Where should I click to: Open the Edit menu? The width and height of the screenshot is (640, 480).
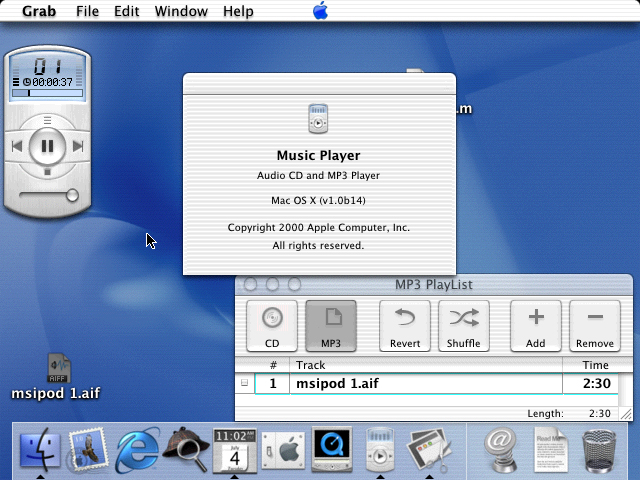pos(127,11)
